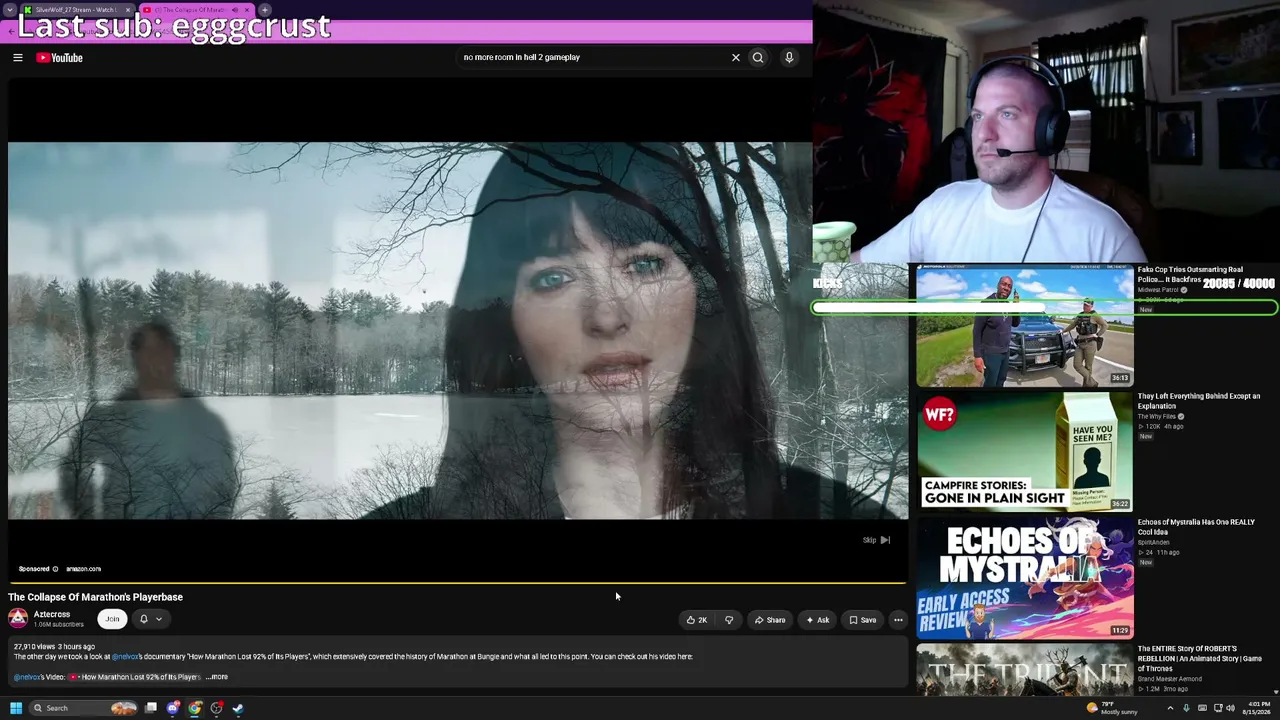The height and width of the screenshot is (720, 1280).
Task: Click the Windows taskbar Search box
Action: point(84,708)
